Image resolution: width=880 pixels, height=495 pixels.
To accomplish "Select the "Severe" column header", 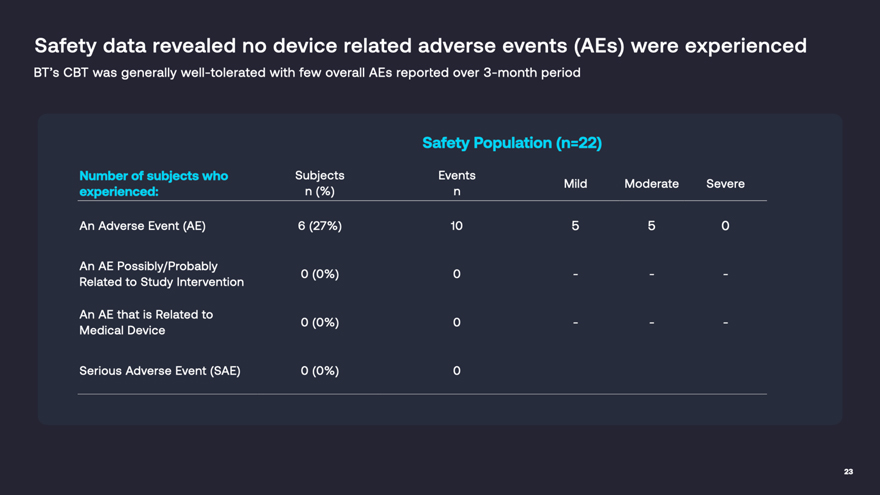I will pyautogui.click(x=725, y=184).
